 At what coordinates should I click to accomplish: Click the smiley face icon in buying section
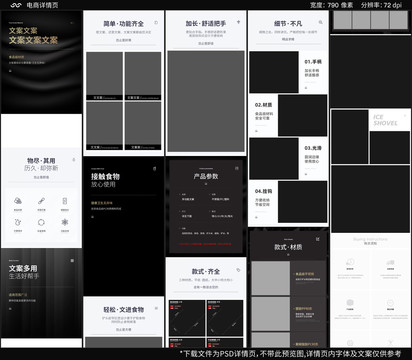(390, 303)
